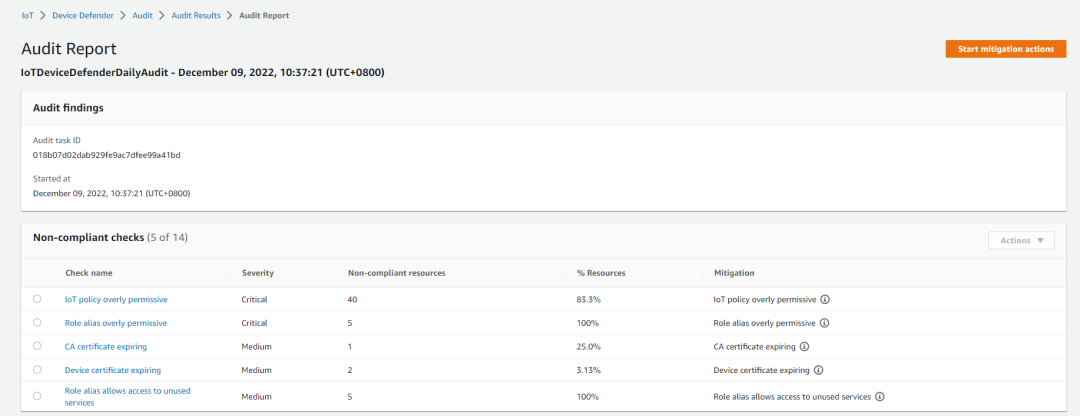The width and height of the screenshot is (1080, 416).
Task: Click info icon beside CA certificate expiring mitigation
Action: tap(804, 346)
